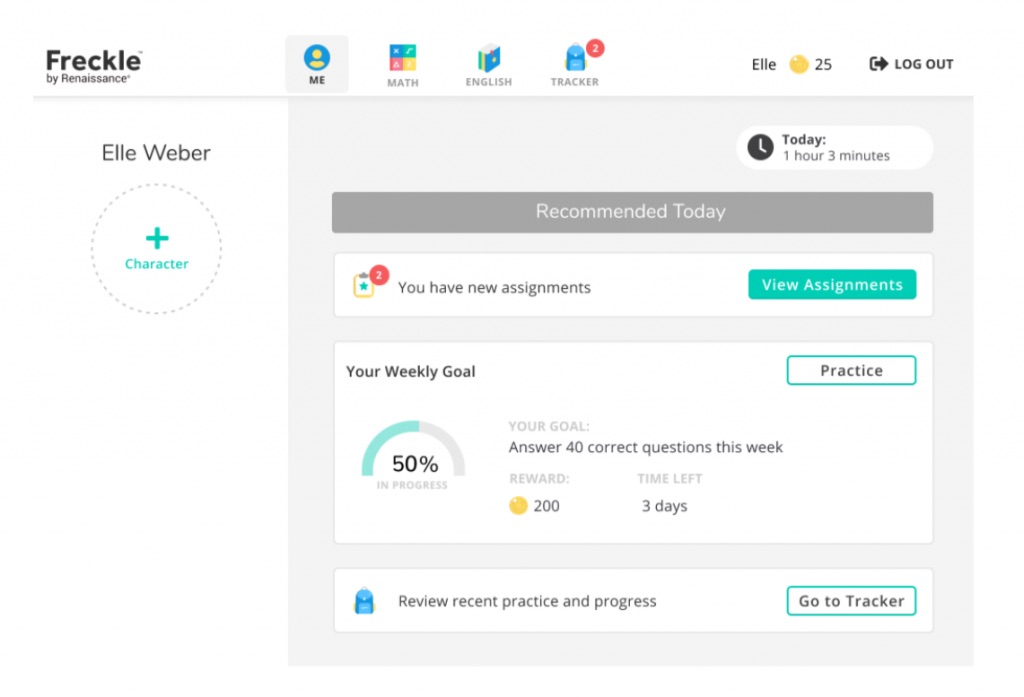Click the Elle username in header
The height and width of the screenshot is (697, 1024).
tap(764, 65)
